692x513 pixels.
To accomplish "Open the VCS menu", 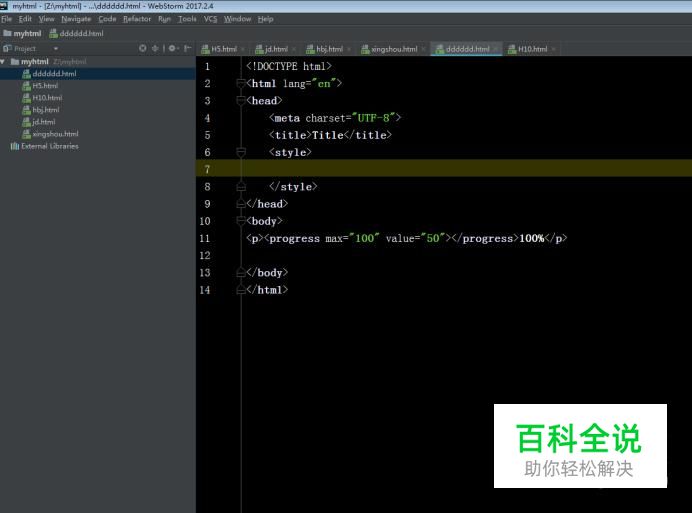I will click(x=211, y=19).
